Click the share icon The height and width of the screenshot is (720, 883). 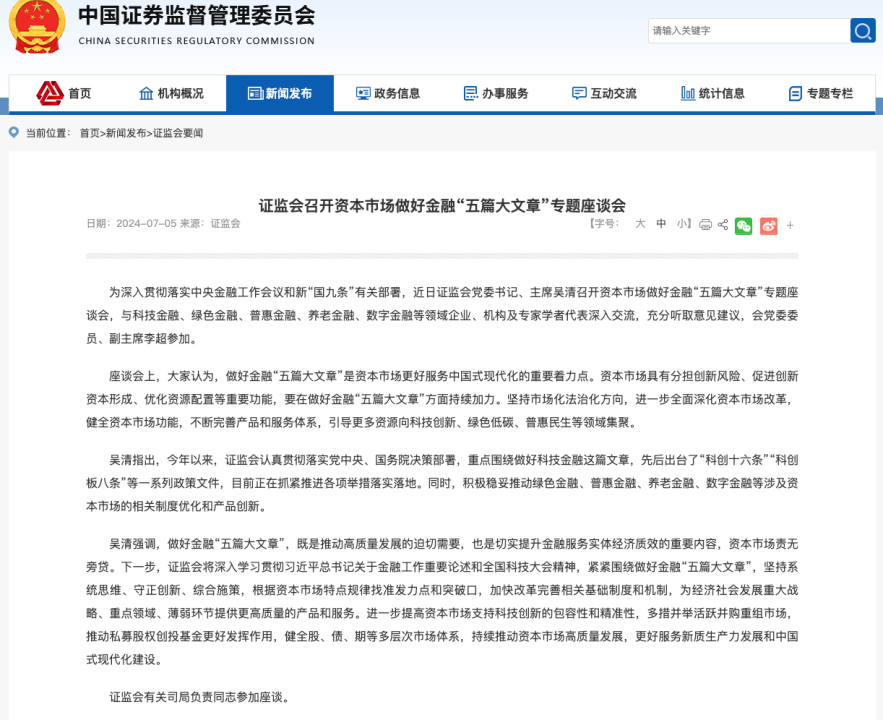tap(723, 225)
